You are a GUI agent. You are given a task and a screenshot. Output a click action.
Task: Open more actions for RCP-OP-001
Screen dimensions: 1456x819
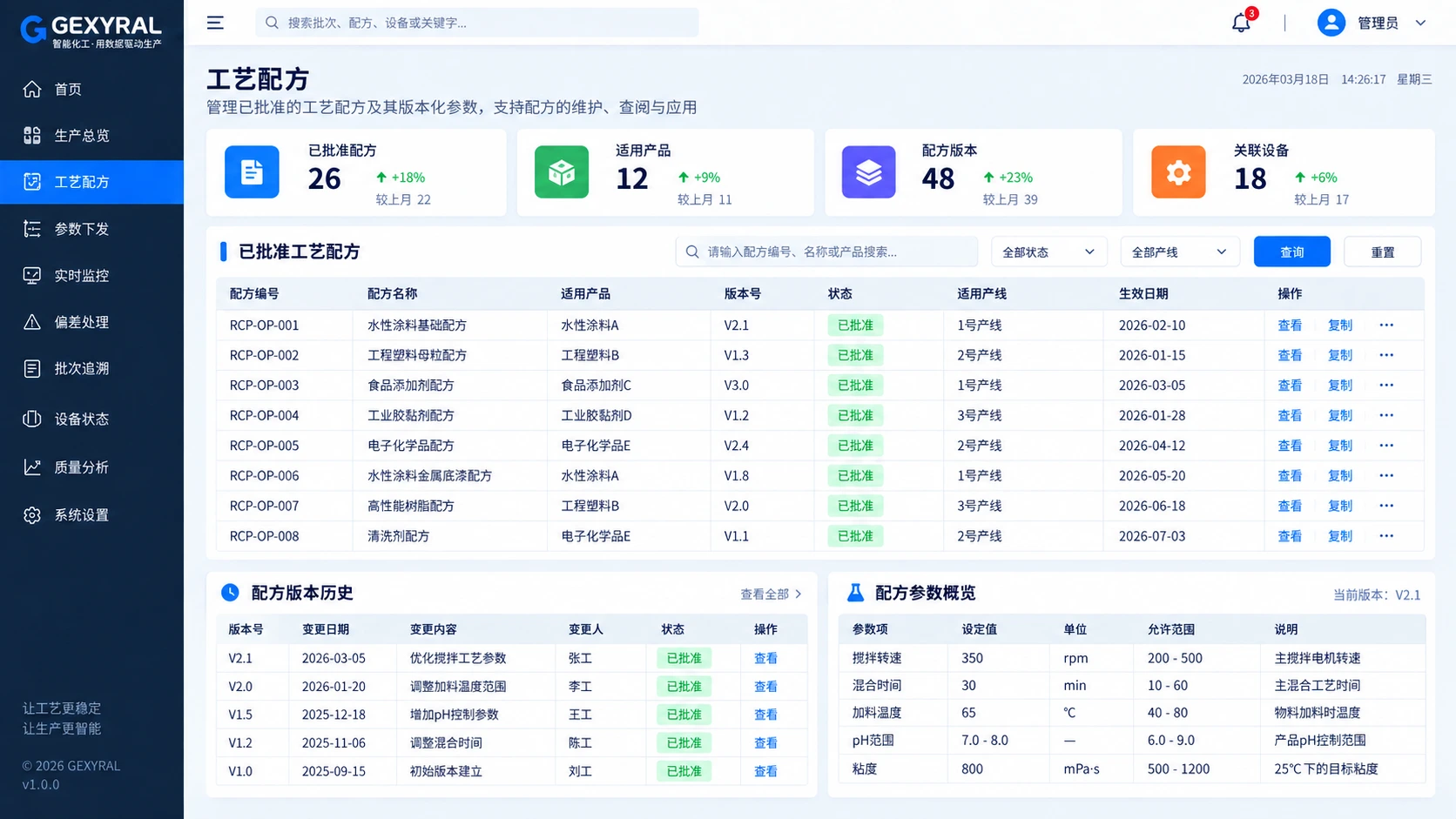pos(1386,326)
